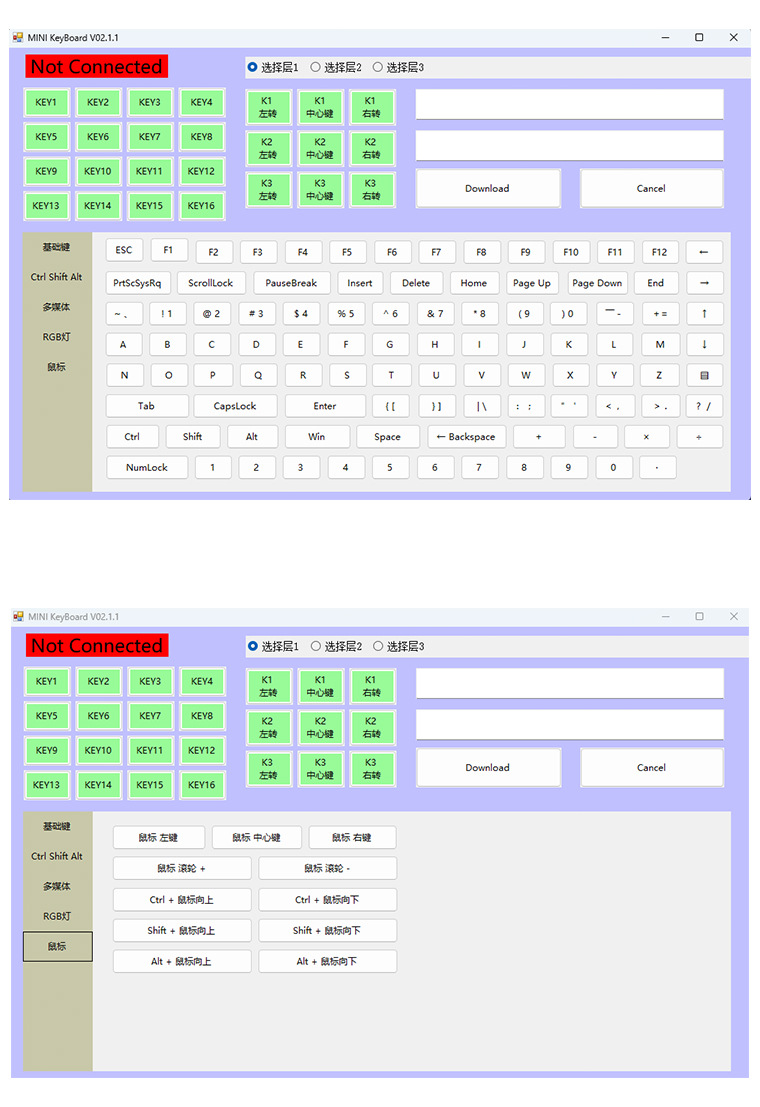Viewport: 760px width, 1107px height.
Task: Choose K1 左转 knob in keyboard-layout window
Action: click(268, 107)
